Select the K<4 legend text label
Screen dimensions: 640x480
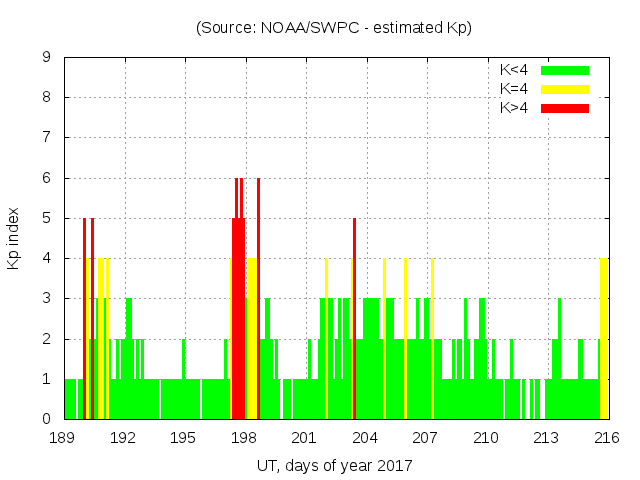coord(515,70)
